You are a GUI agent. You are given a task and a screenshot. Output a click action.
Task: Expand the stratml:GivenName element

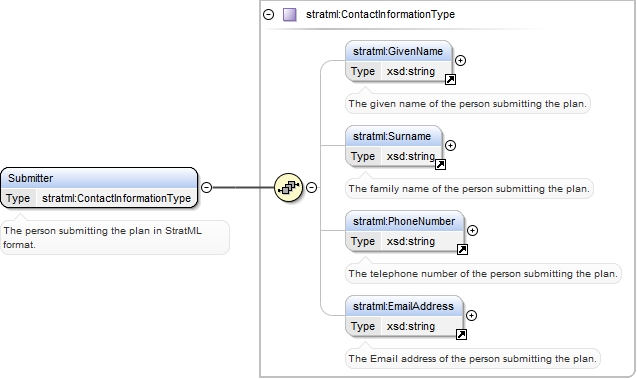(x=460, y=61)
